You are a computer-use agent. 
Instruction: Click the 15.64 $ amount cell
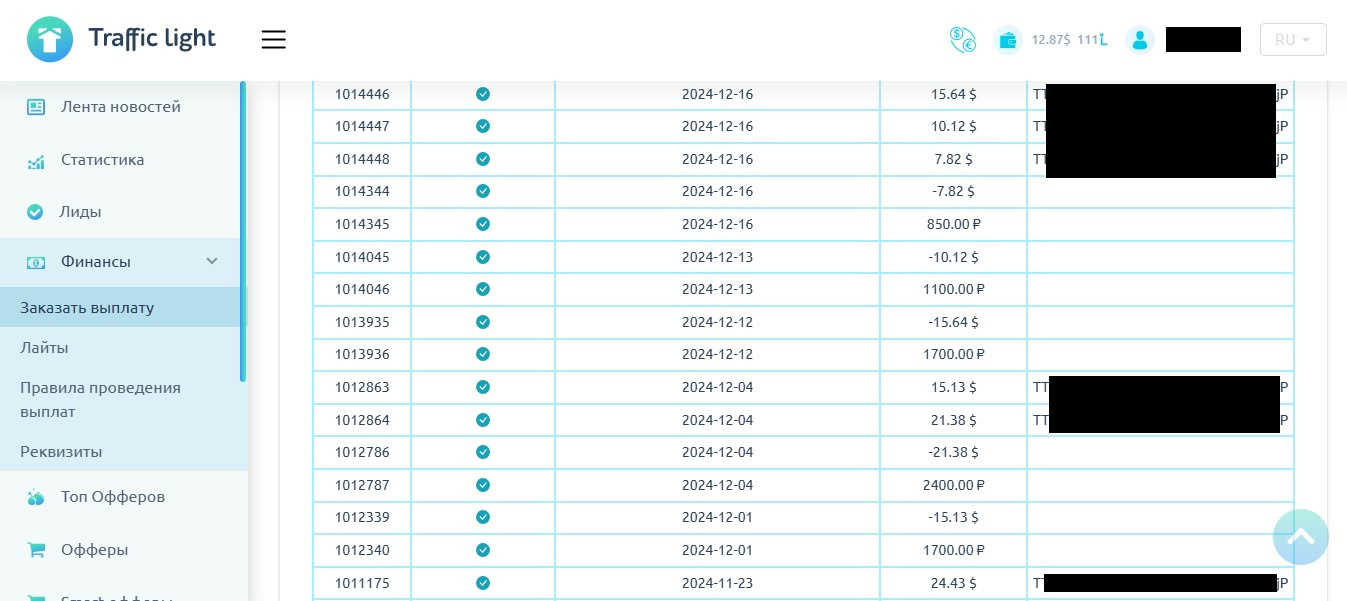tap(954, 94)
